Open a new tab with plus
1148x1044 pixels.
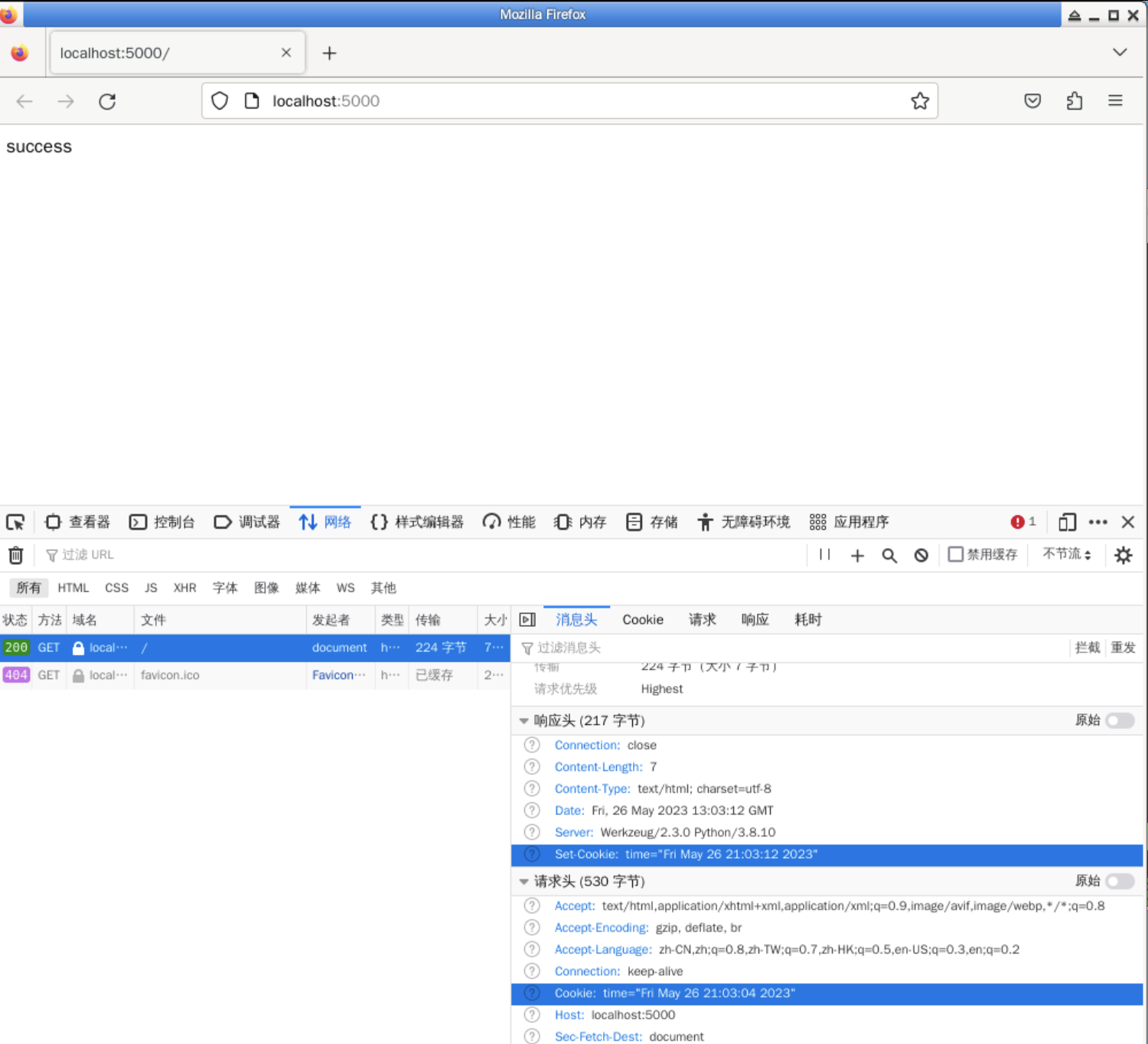pyautogui.click(x=329, y=53)
